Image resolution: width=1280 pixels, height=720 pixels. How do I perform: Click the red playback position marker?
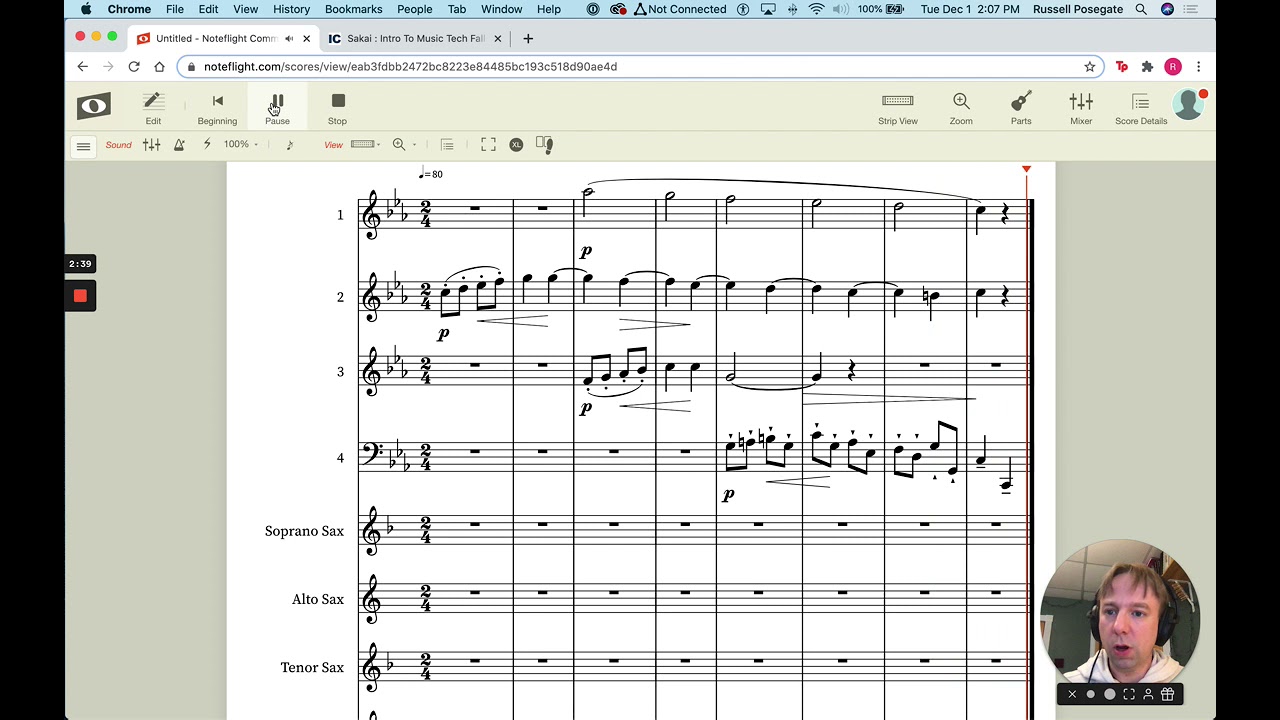tap(1026, 169)
